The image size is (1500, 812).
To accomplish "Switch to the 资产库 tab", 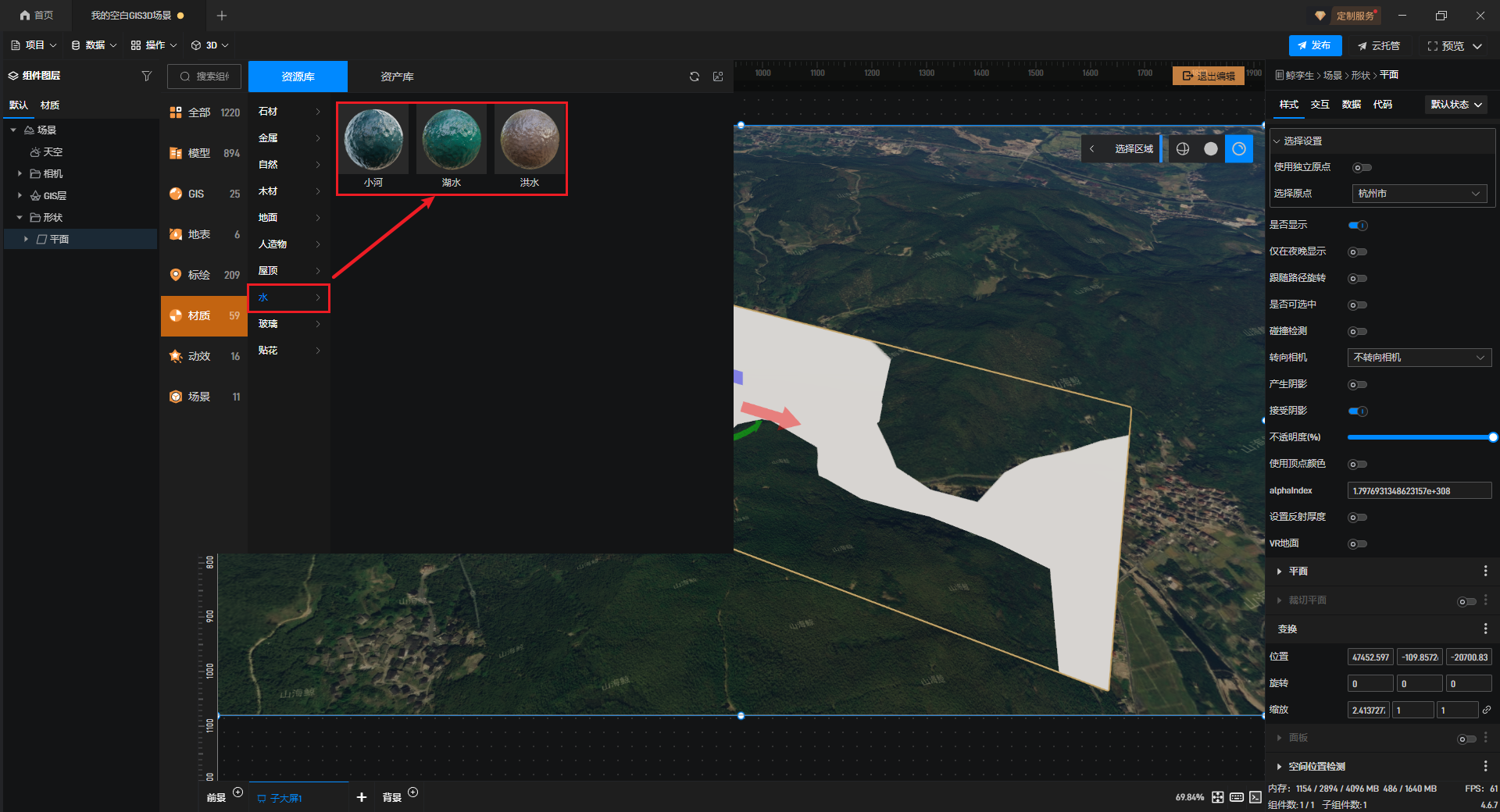I will pos(397,77).
